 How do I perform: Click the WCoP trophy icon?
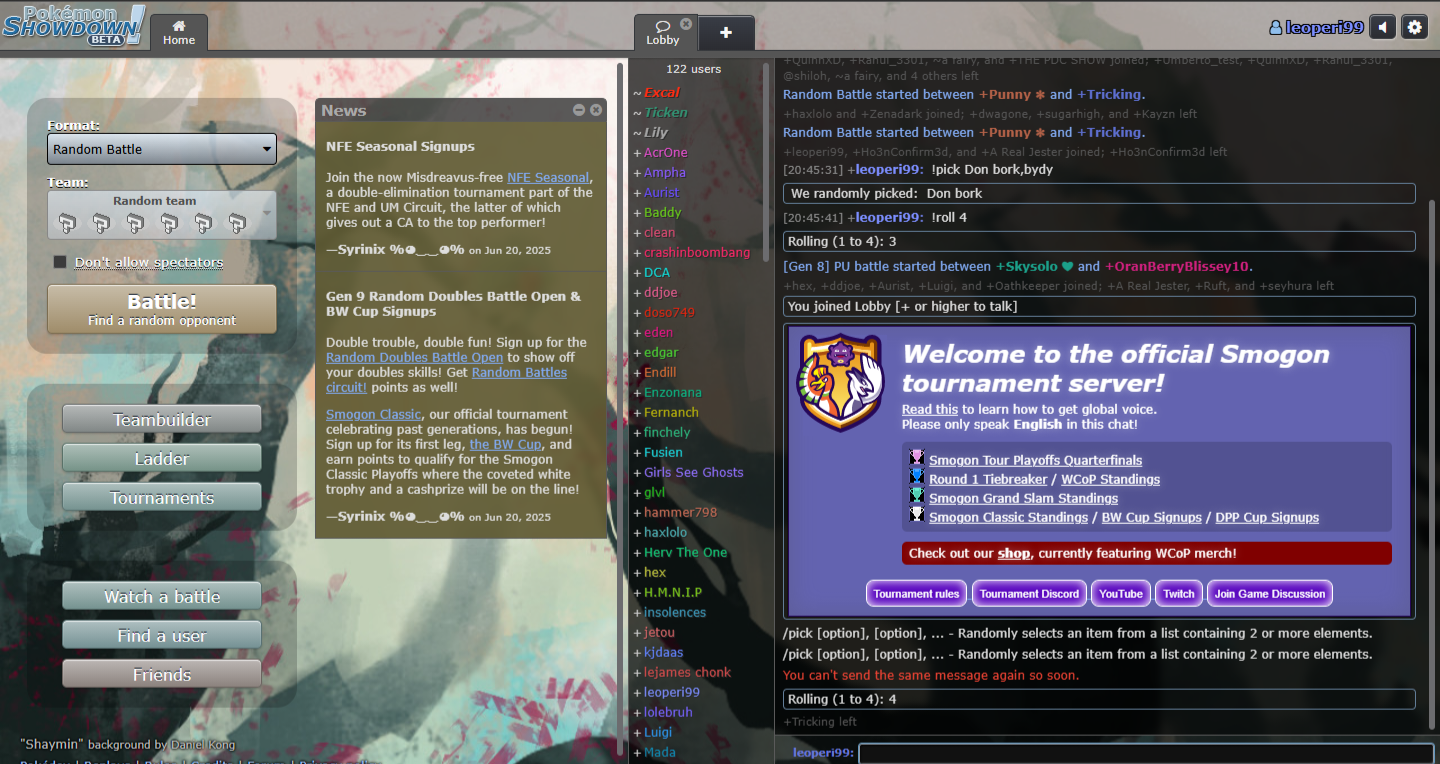(917, 477)
